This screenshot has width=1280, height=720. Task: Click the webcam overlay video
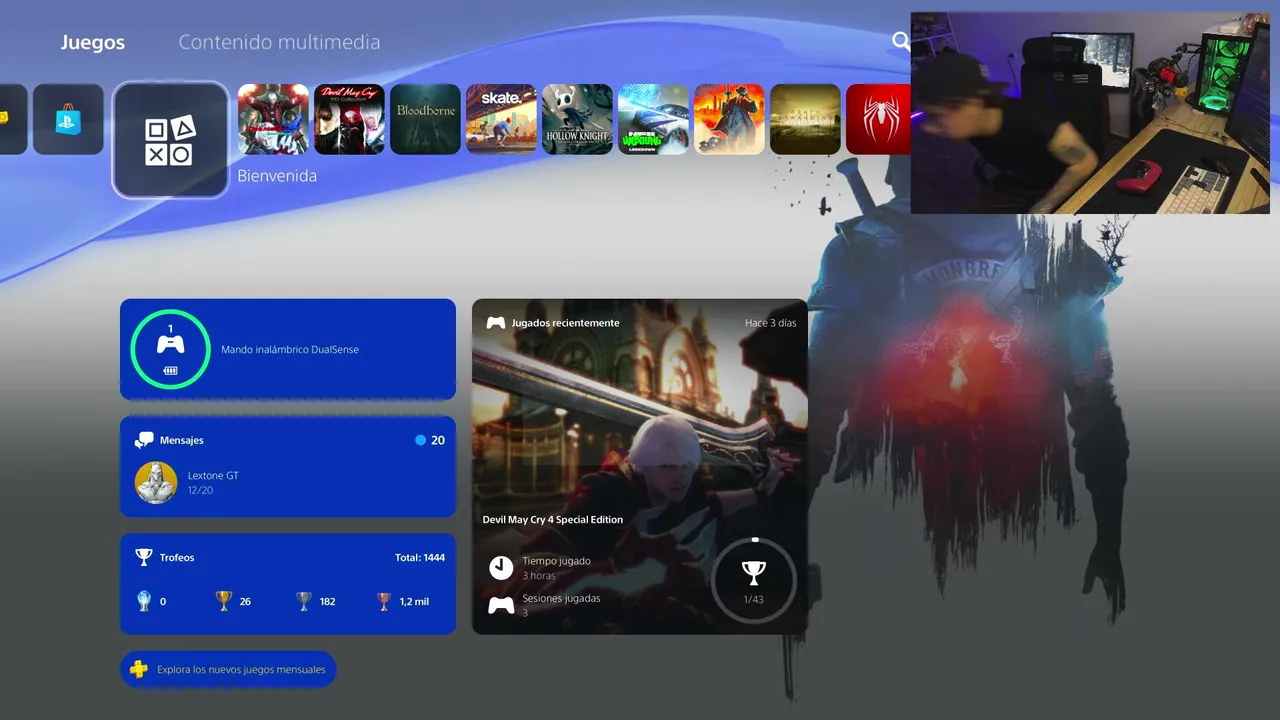[x=1090, y=113]
